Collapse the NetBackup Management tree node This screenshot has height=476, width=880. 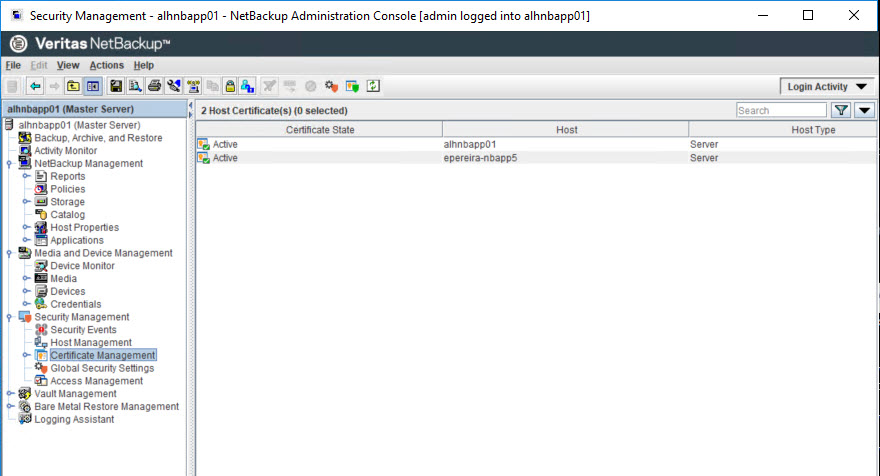point(9,164)
